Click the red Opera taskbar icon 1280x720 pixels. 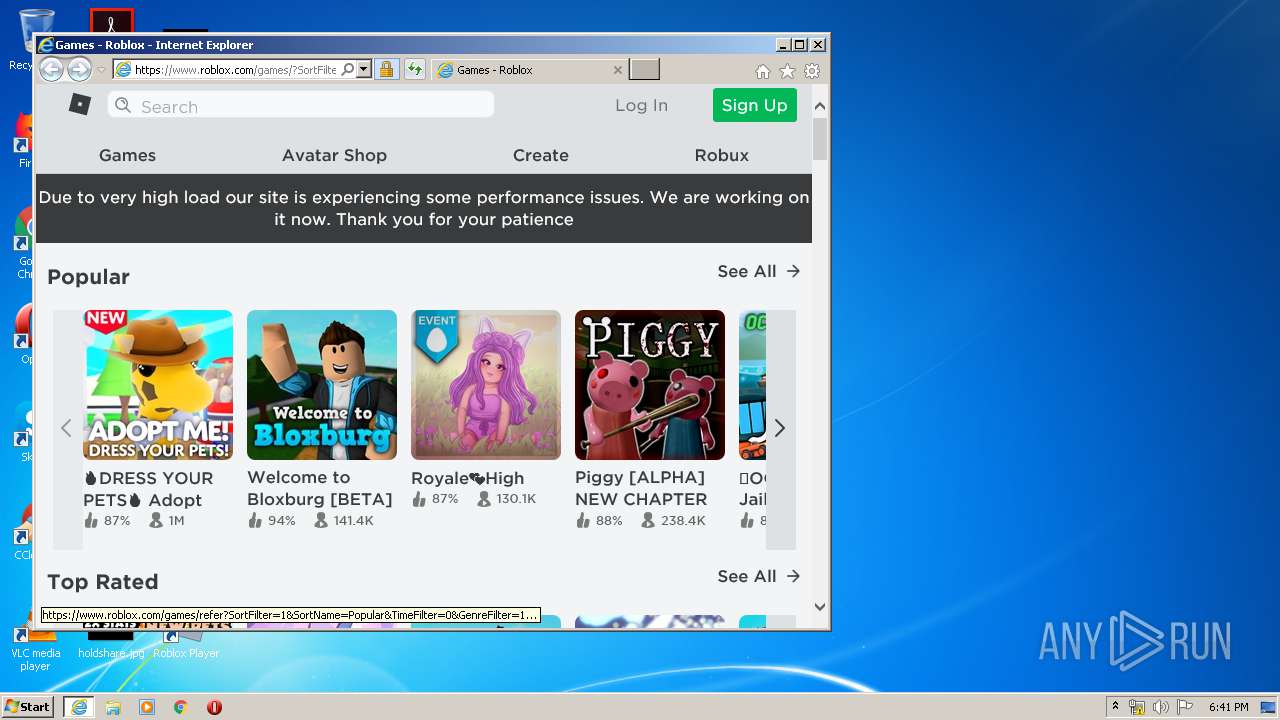(x=214, y=707)
